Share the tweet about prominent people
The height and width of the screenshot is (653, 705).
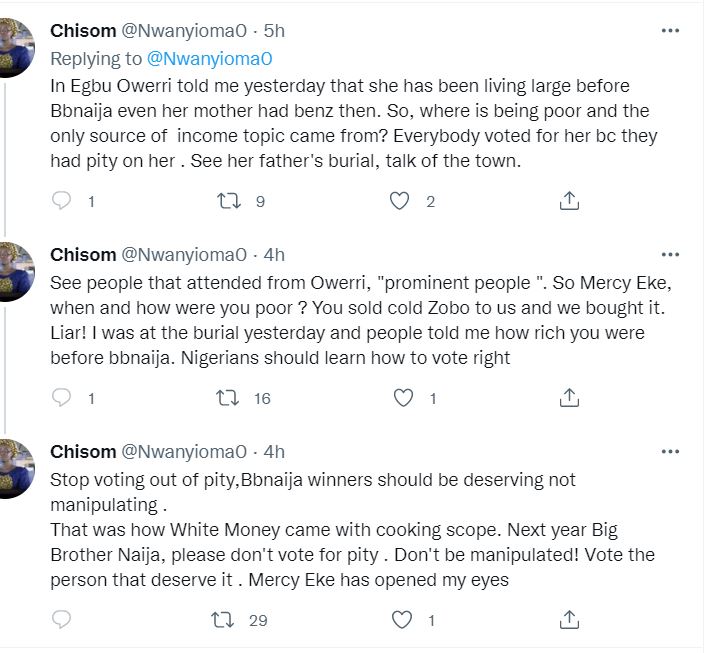pos(569,398)
